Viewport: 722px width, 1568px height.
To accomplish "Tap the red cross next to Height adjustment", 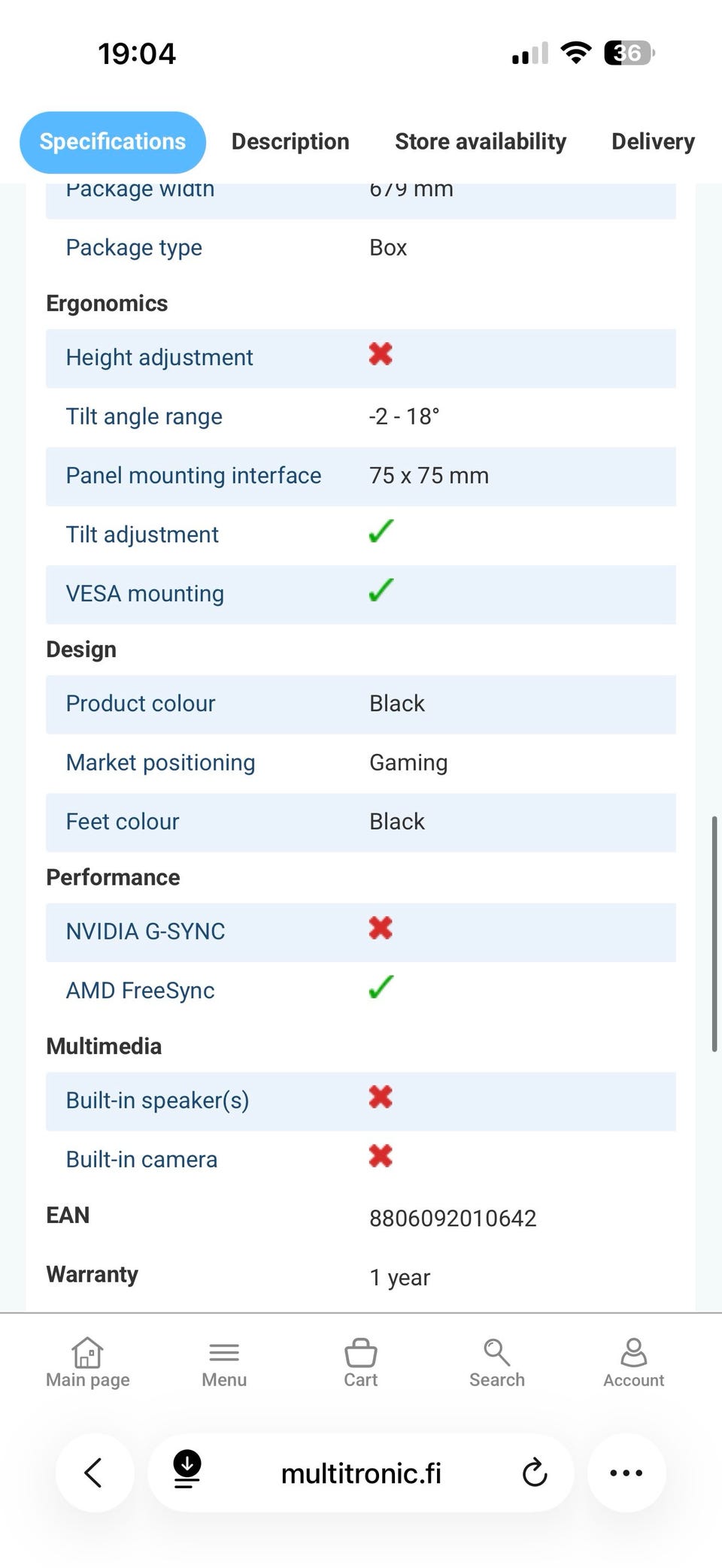I will 381,354.
